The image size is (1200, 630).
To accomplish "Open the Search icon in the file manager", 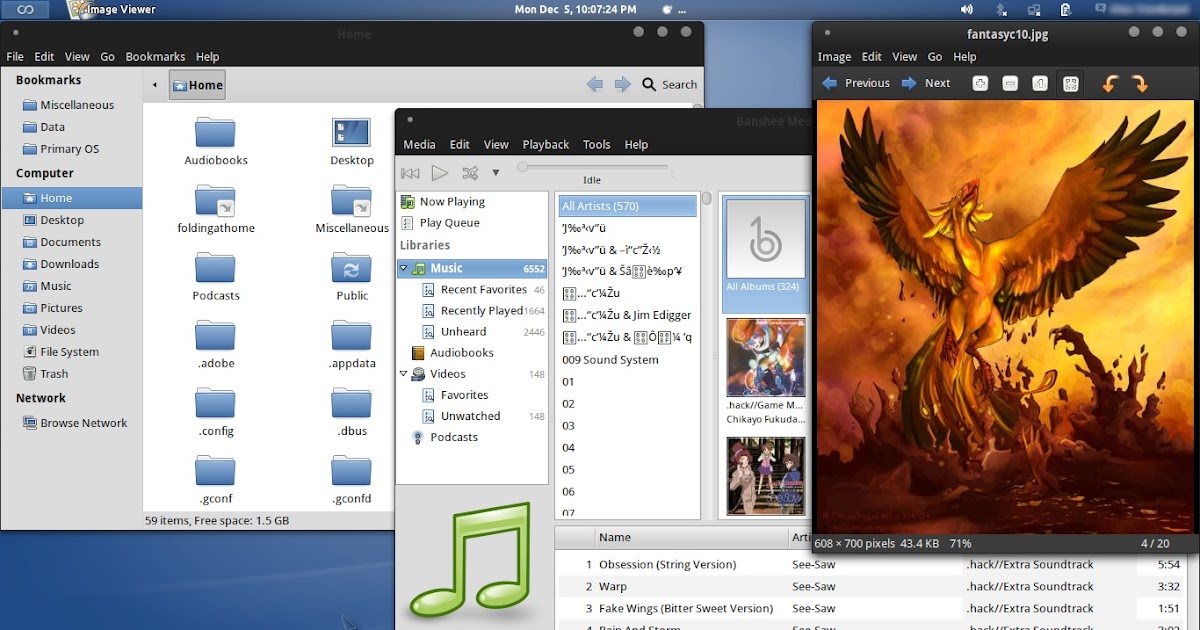I will [x=648, y=84].
